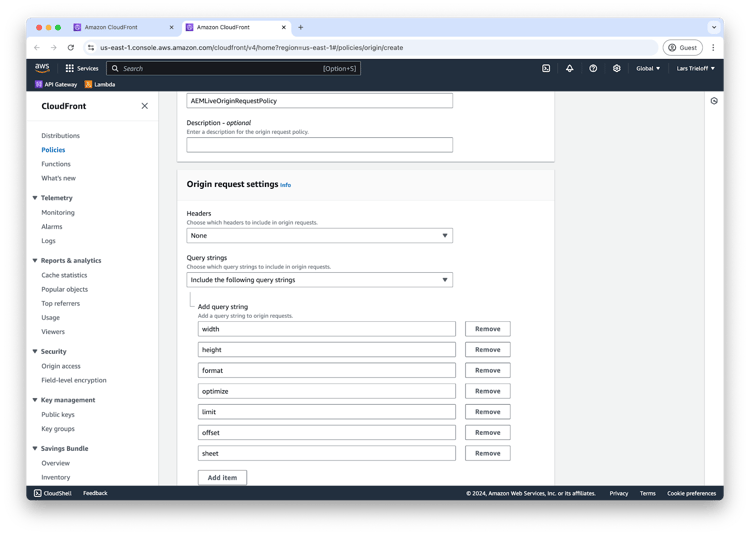This screenshot has width=750, height=535.
Task: Open Logs under Telemetry
Action: tap(48, 240)
